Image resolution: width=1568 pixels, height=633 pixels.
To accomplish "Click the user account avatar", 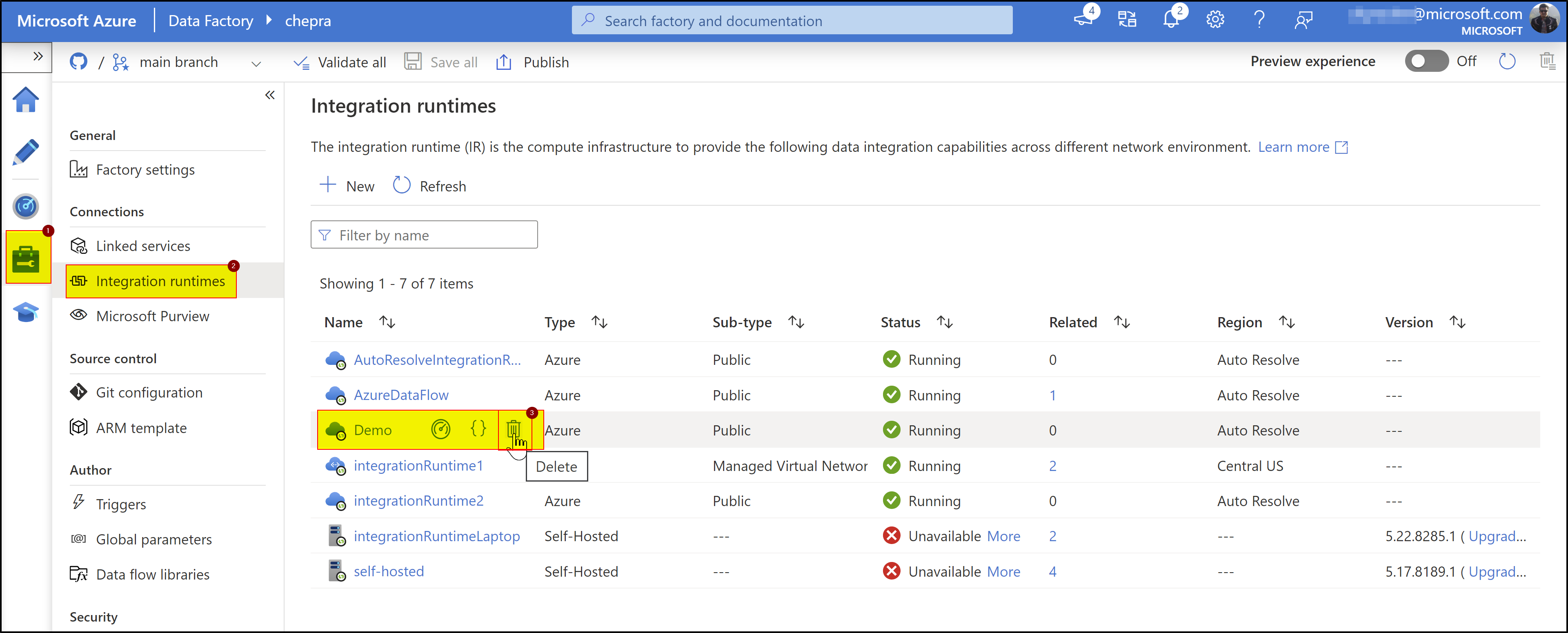I will click(1544, 19).
